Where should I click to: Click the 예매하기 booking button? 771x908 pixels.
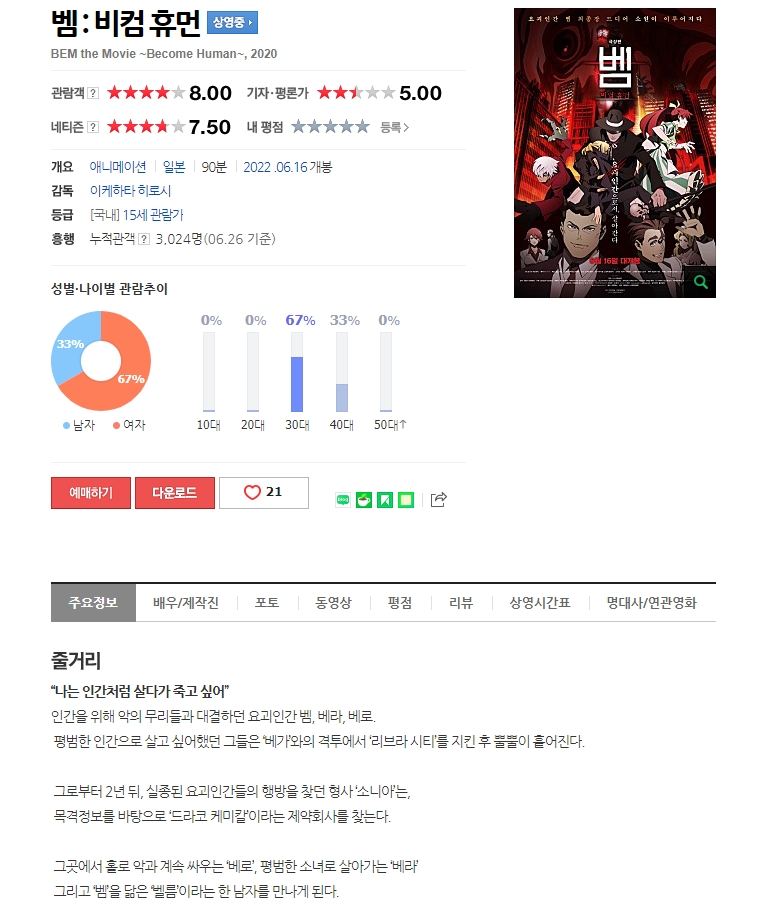[x=91, y=493]
